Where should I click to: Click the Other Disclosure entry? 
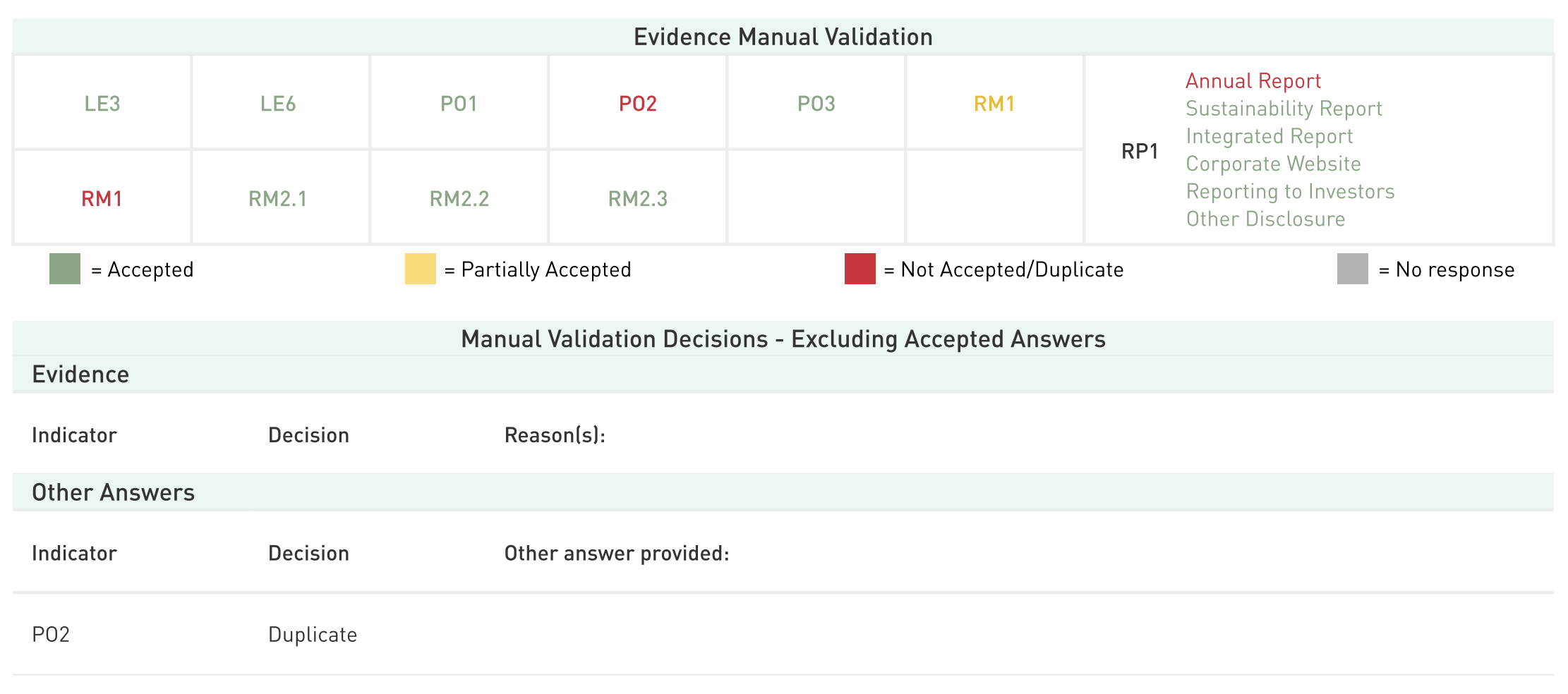pyautogui.click(x=1265, y=219)
